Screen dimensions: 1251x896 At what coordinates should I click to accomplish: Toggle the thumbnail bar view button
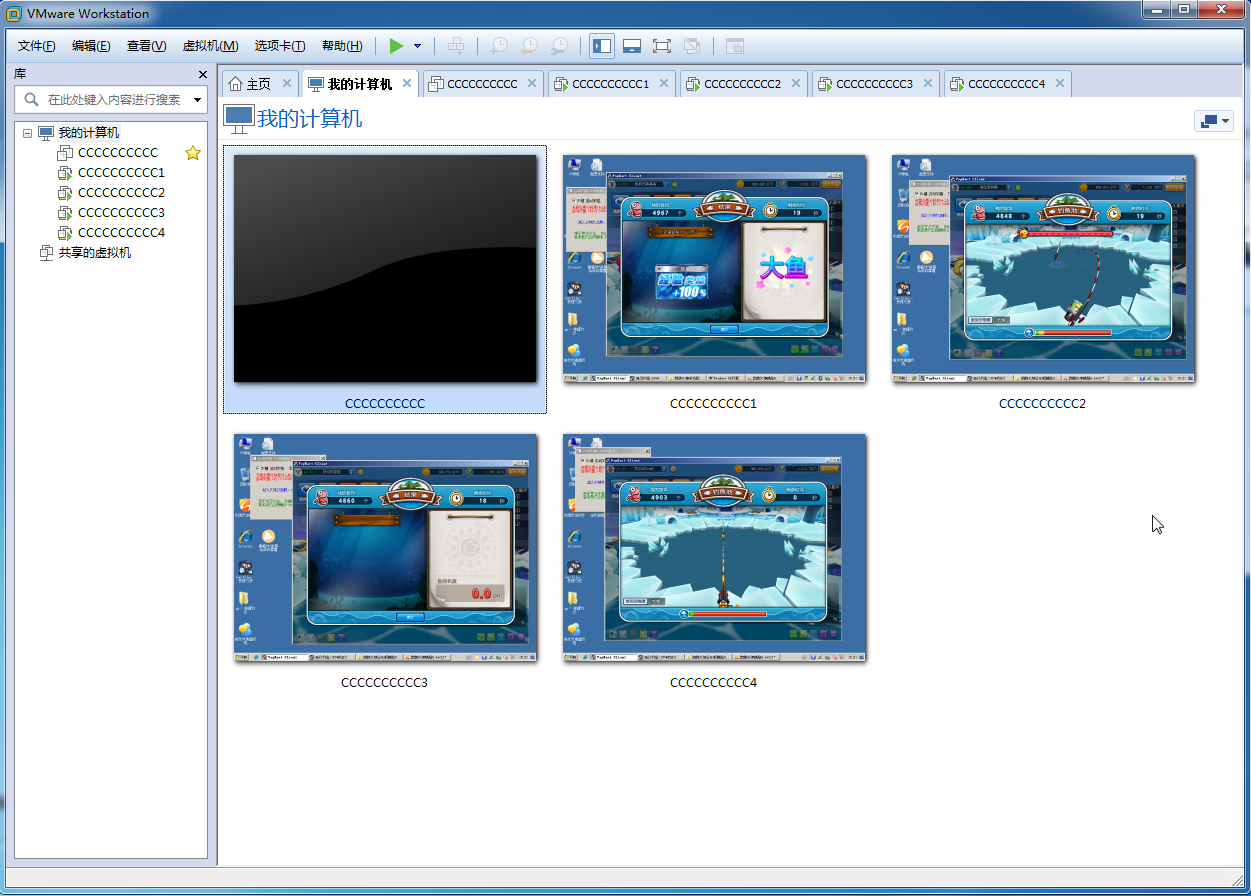(x=632, y=46)
